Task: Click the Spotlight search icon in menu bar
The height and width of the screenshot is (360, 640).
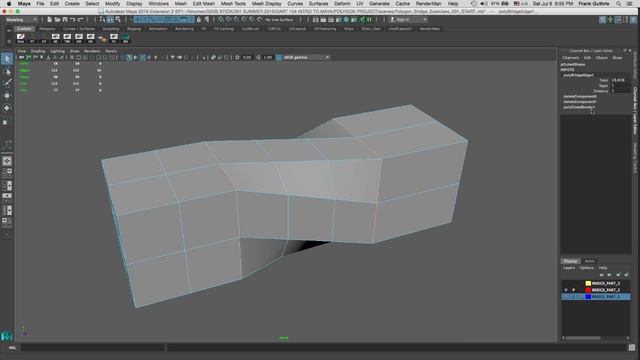Action: [619, 4]
